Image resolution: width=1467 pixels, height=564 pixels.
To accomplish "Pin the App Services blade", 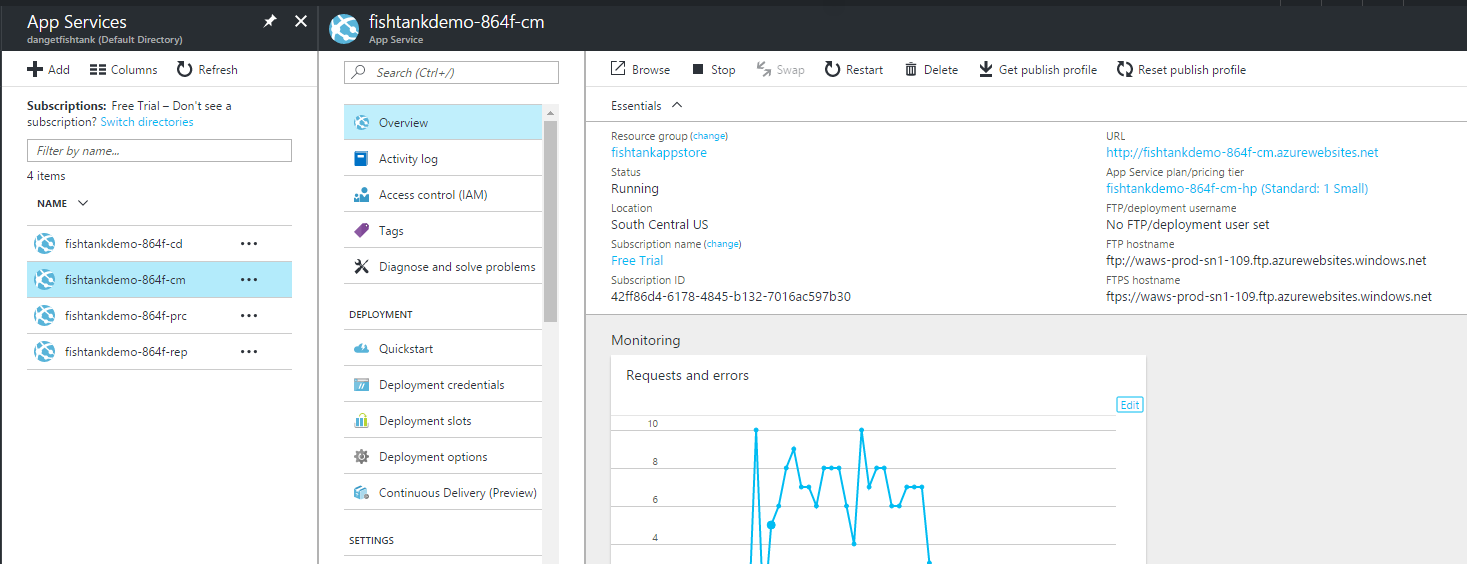I will point(270,21).
